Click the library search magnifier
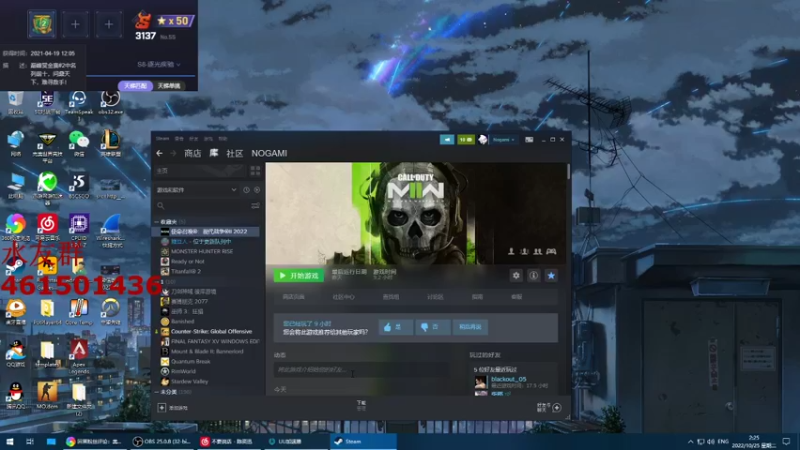The width and height of the screenshot is (800, 450). (161, 206)
